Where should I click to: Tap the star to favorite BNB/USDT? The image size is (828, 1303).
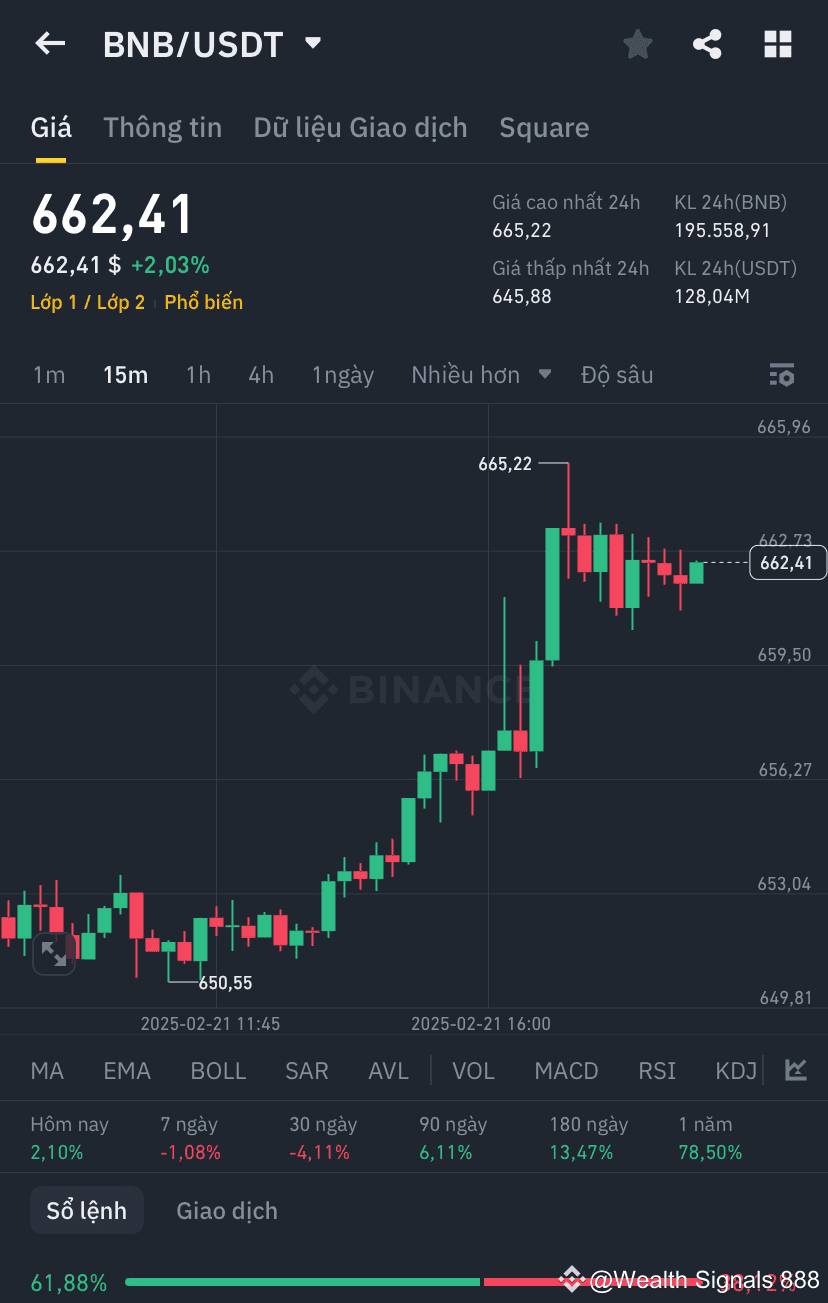(637, 43)
